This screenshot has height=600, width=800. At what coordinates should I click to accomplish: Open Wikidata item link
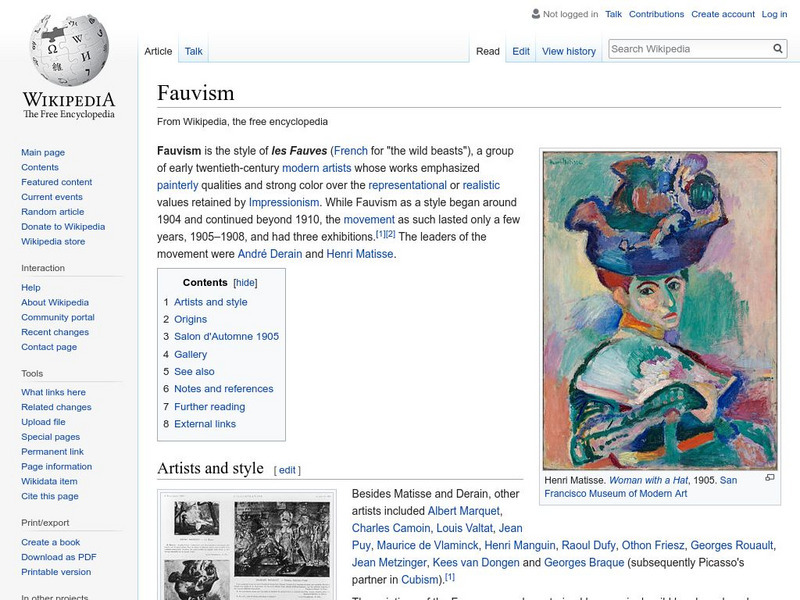point(49,481)
